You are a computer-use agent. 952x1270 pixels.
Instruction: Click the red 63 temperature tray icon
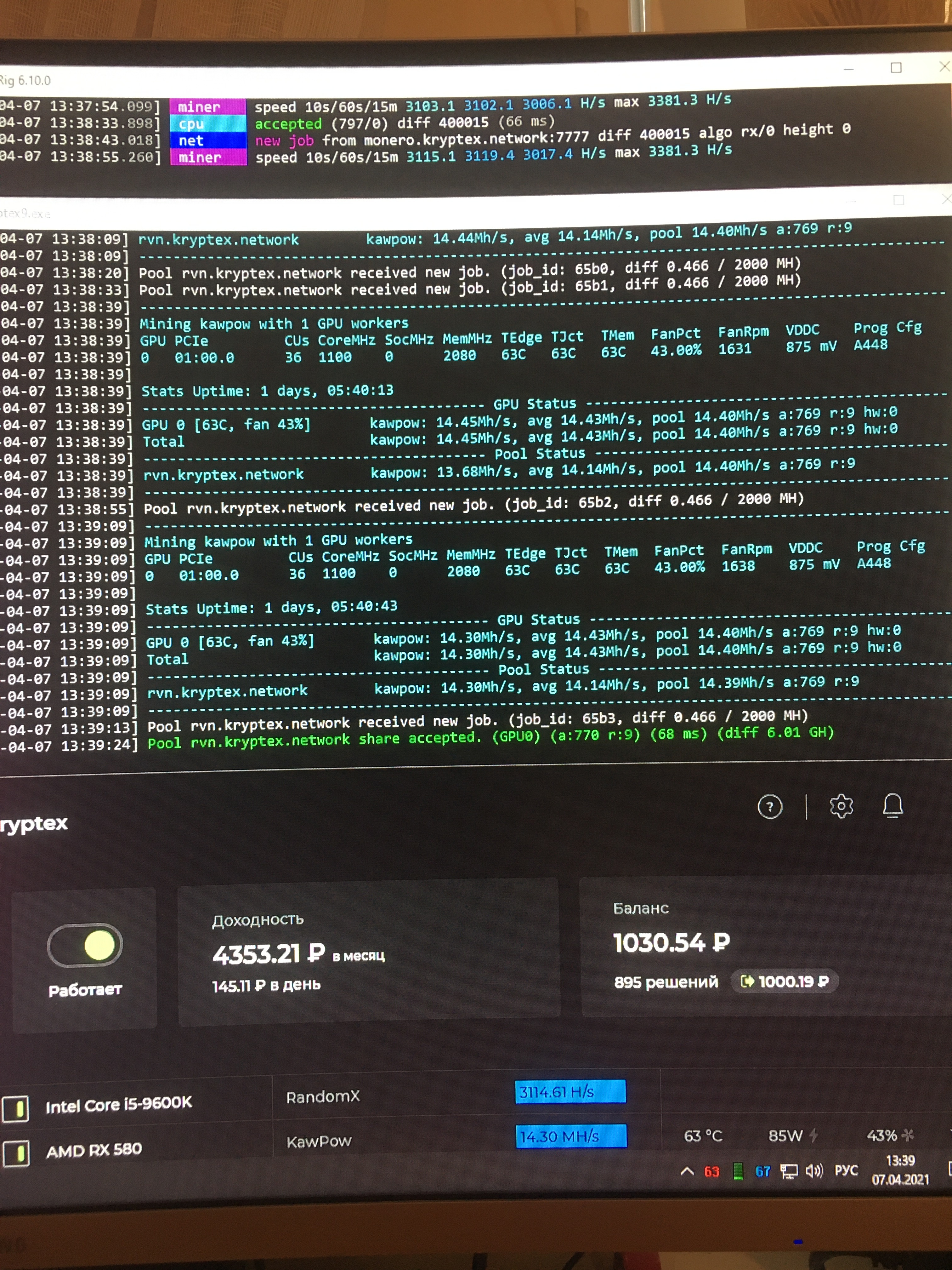pyautogui.click(x=711, y=1172)
